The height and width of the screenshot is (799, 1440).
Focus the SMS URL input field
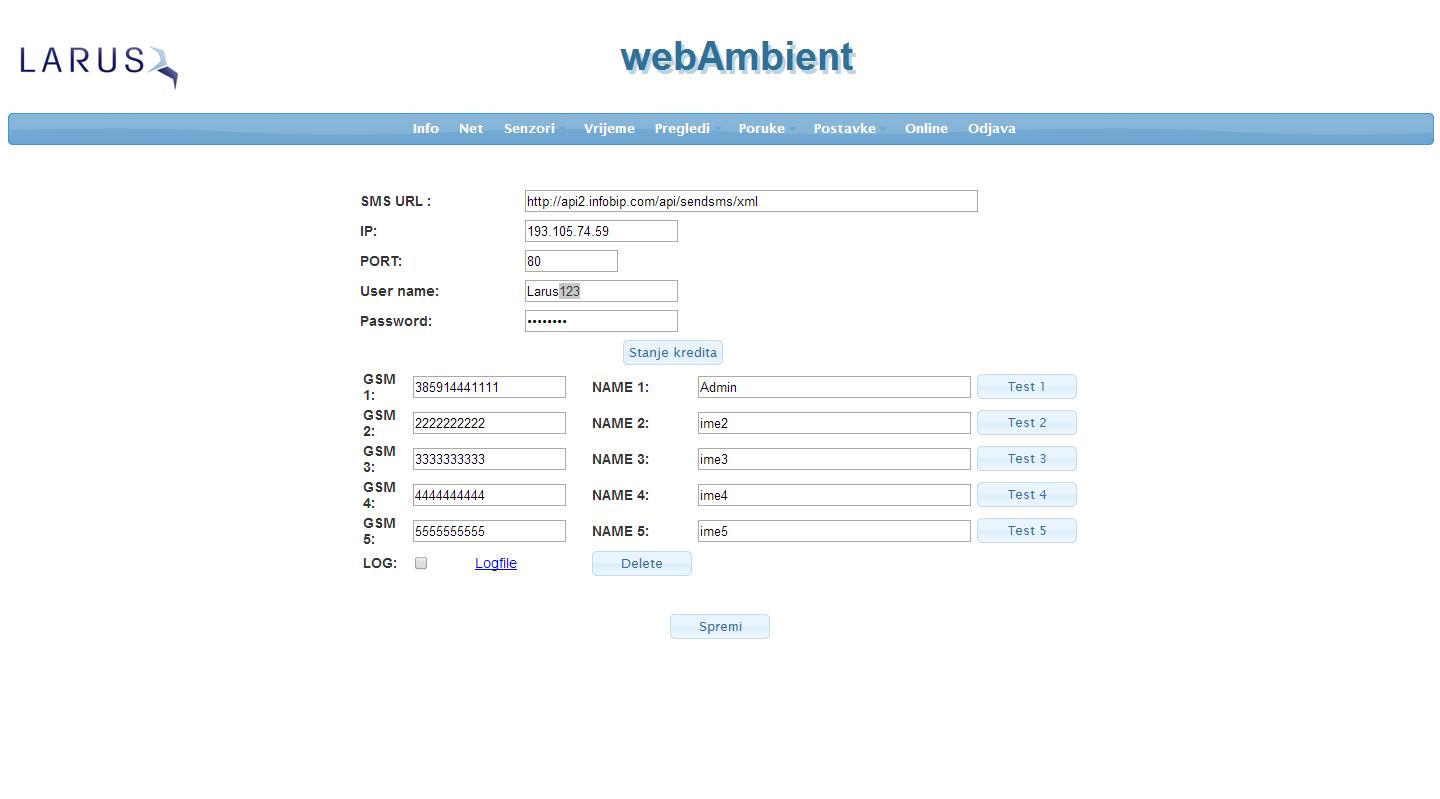pyautogui.click(x=750, y=201)
